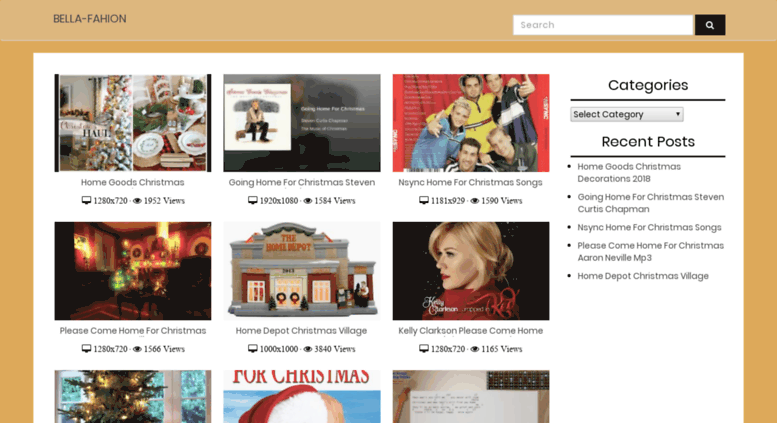Screen dimensions: 777x423
Task: Click eye icon beside 1566 Views
Action: (137, 349)
